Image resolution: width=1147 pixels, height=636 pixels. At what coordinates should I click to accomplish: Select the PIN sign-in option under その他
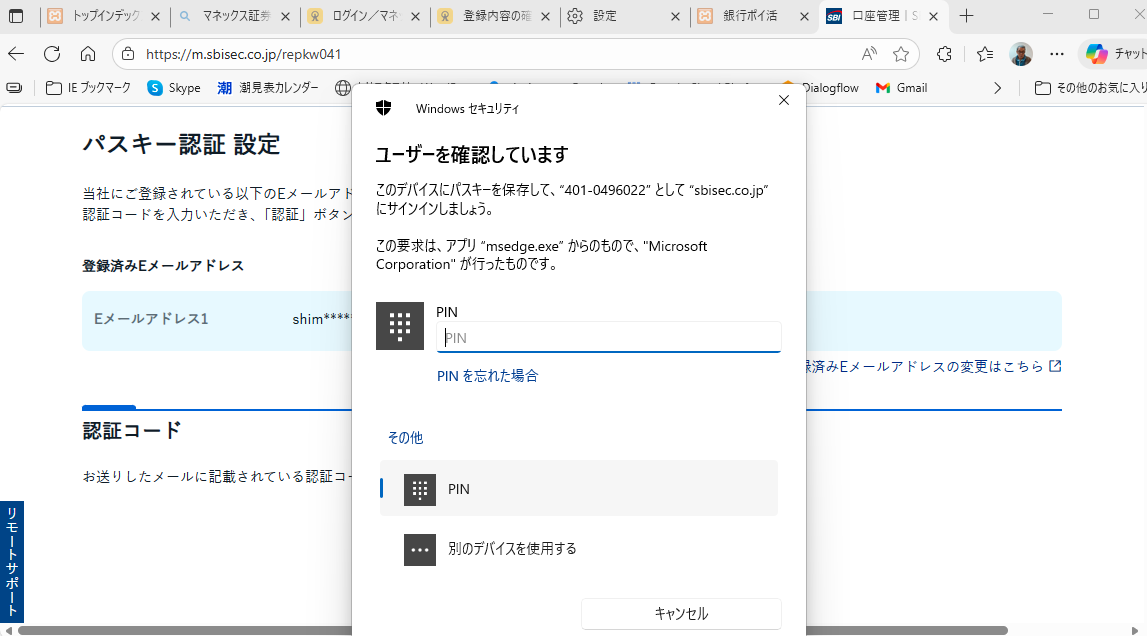coord(578,489)
